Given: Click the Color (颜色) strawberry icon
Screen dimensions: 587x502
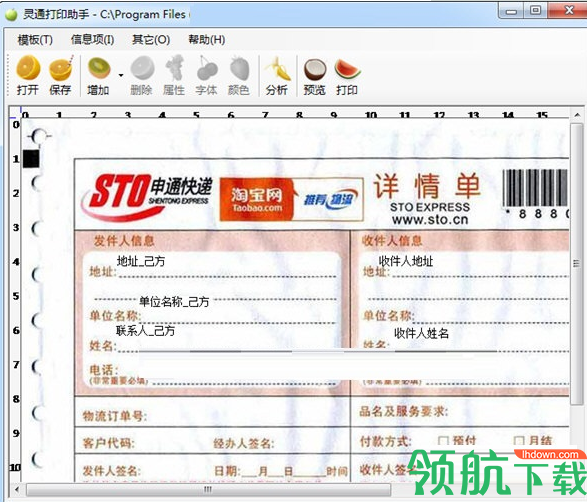Looking at the screenshot, I should point(239,68).
